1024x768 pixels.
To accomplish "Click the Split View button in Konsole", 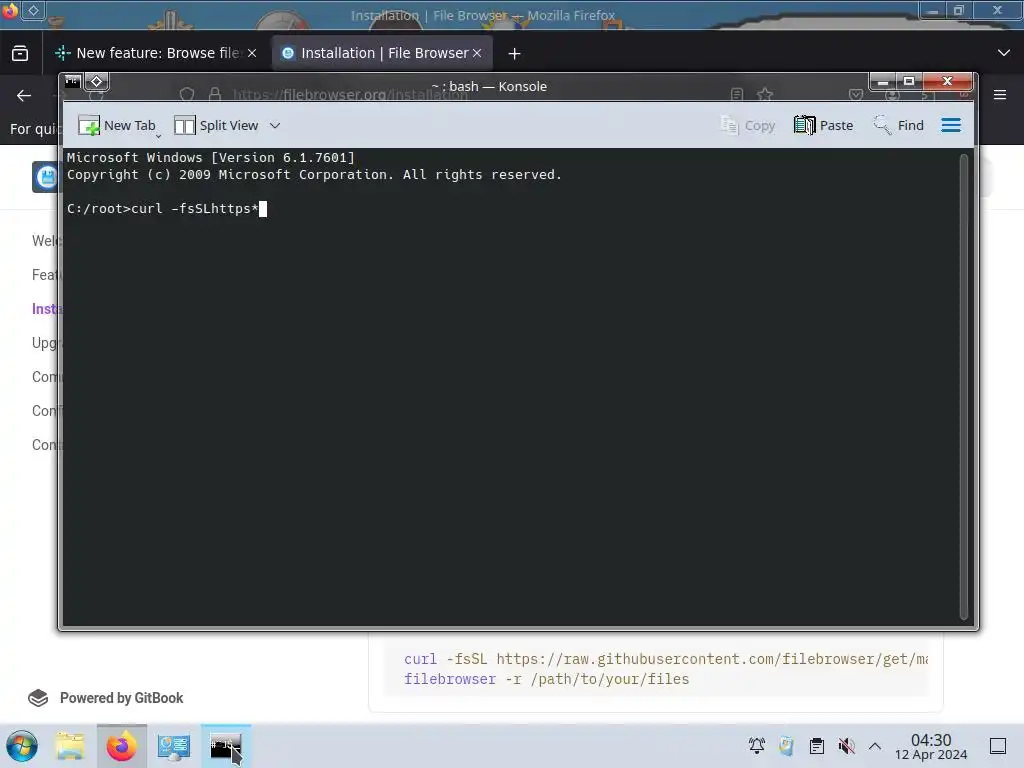I will pos(216,125).
